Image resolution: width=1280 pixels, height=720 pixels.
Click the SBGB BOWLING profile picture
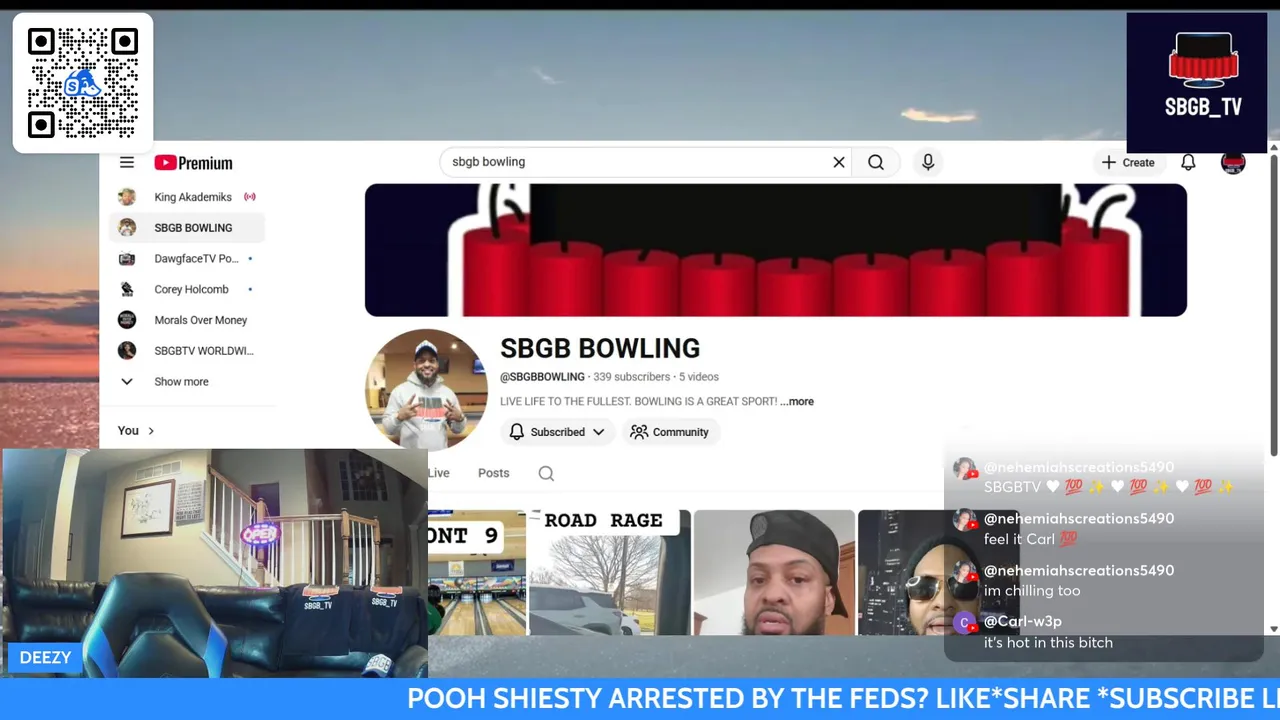[426, 390]
